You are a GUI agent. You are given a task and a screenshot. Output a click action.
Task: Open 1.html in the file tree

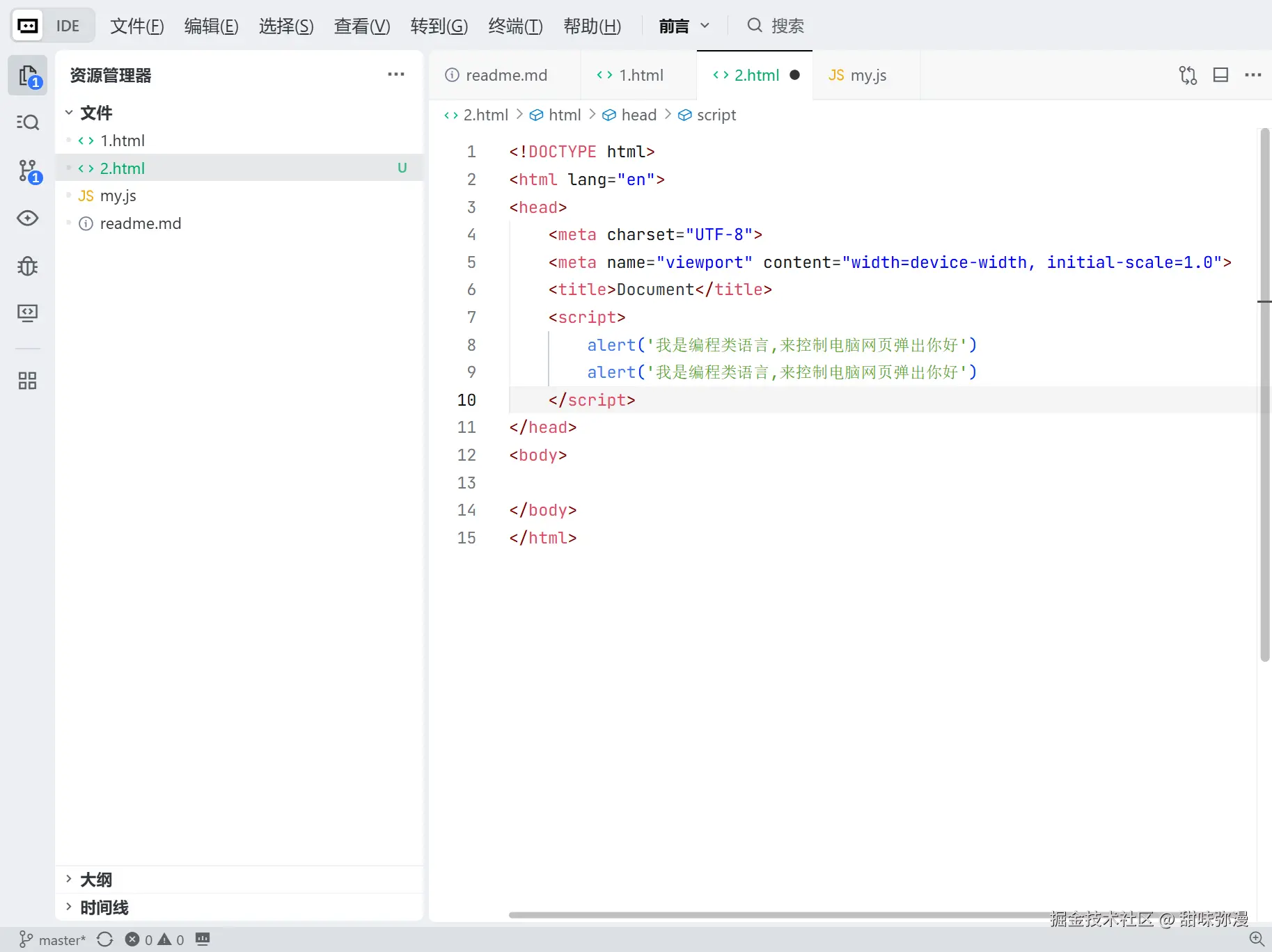pyautogui.click(x=239, y=141)
